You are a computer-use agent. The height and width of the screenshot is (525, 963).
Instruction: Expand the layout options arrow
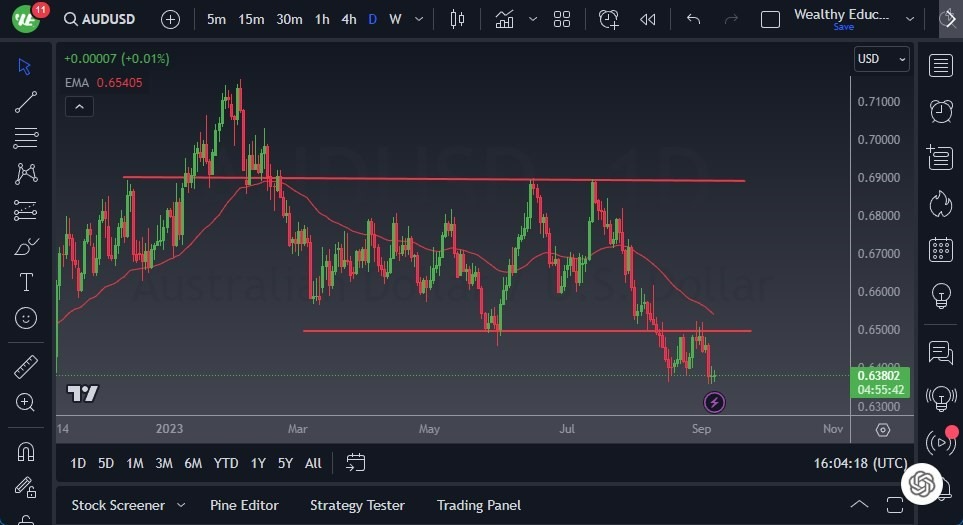tap(910, 19)
